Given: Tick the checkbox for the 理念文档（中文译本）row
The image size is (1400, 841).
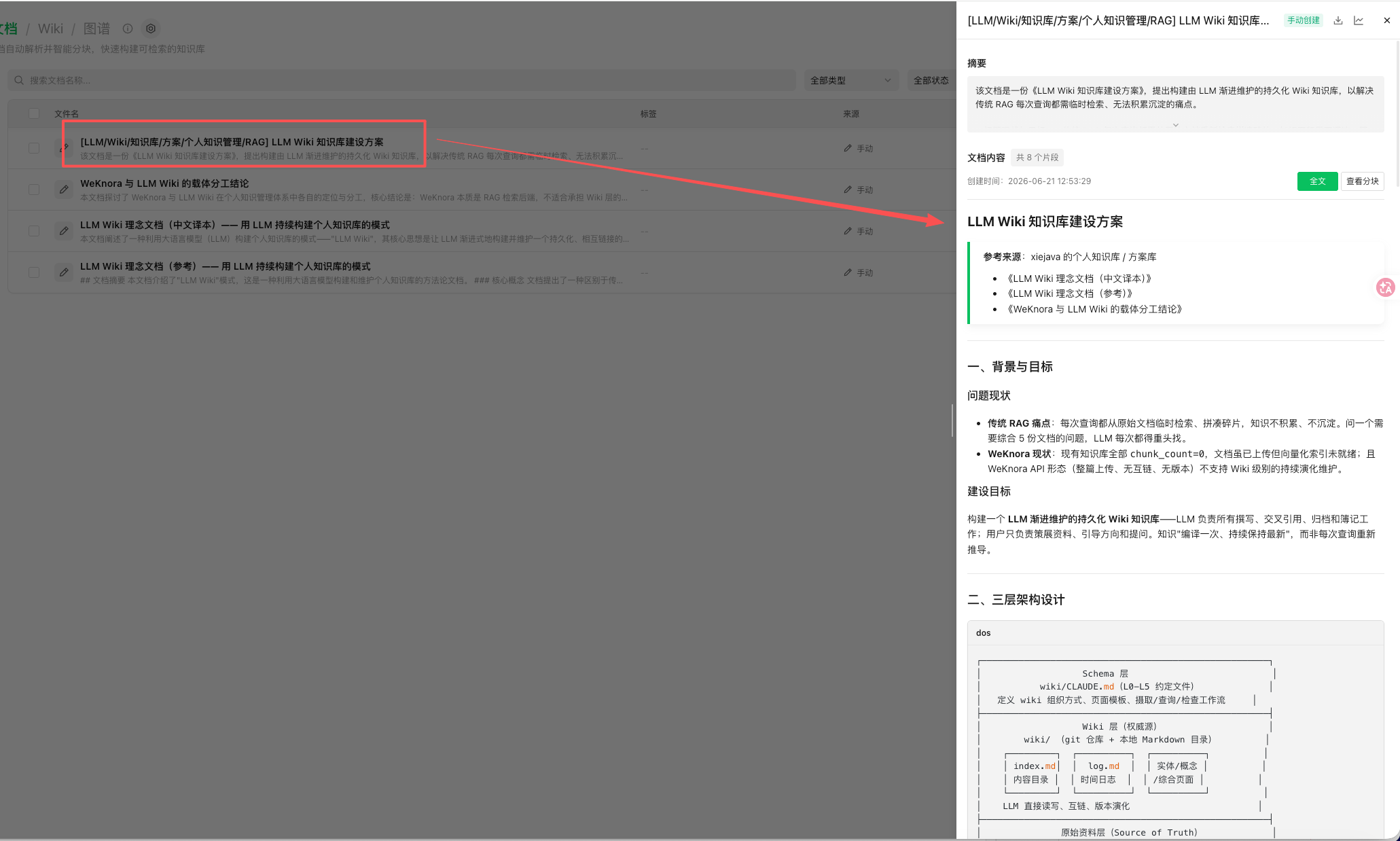Looking at the screenshot, I should (34, 231).
